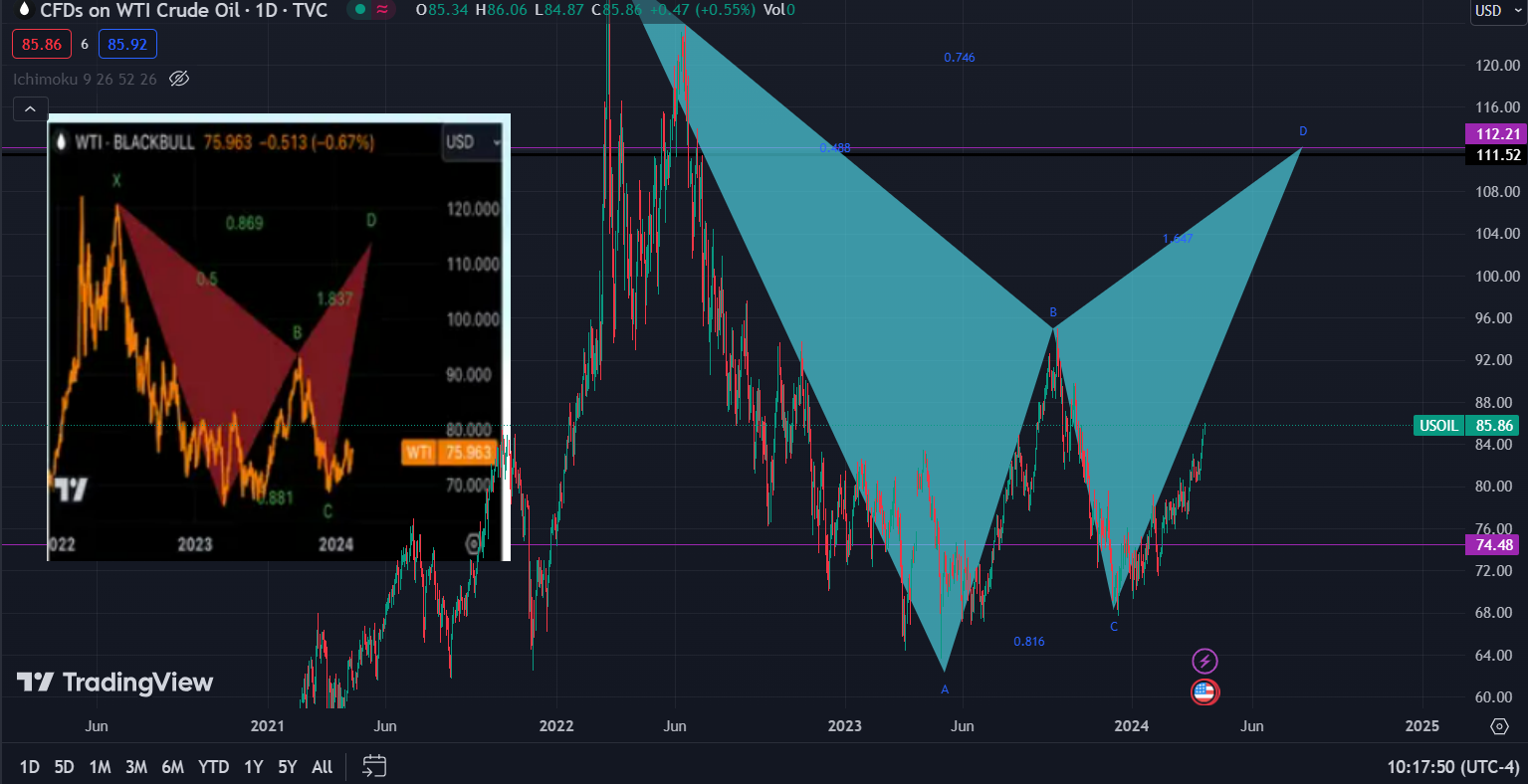Click the US flag economic event icon

coord(1204,691)
